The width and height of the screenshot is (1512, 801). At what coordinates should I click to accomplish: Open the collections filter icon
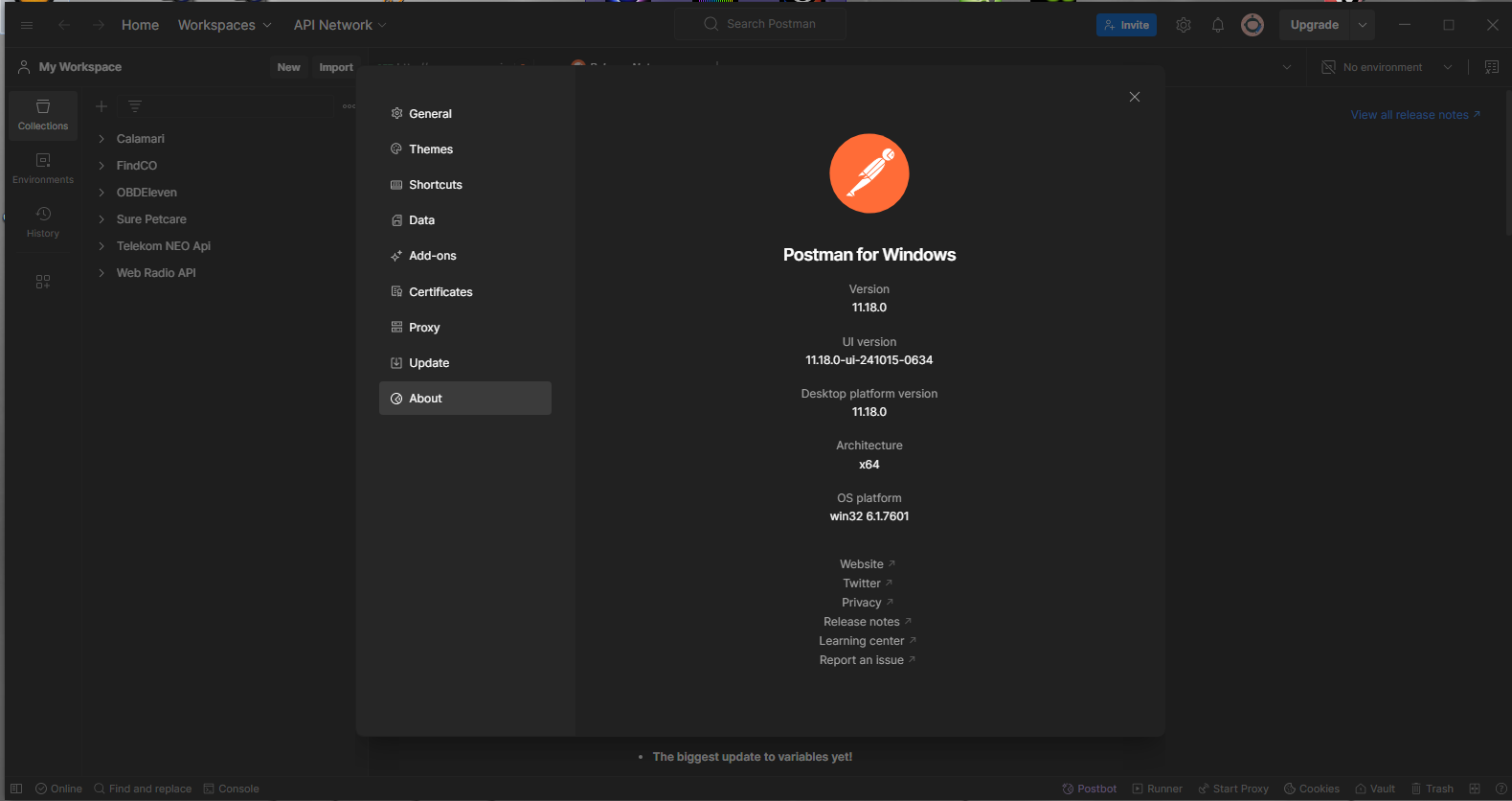135,106
